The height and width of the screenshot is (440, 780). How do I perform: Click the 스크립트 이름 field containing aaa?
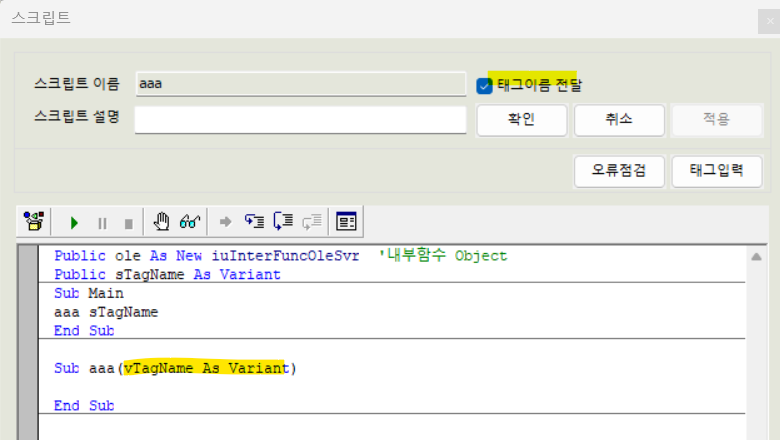pos(300,84)
